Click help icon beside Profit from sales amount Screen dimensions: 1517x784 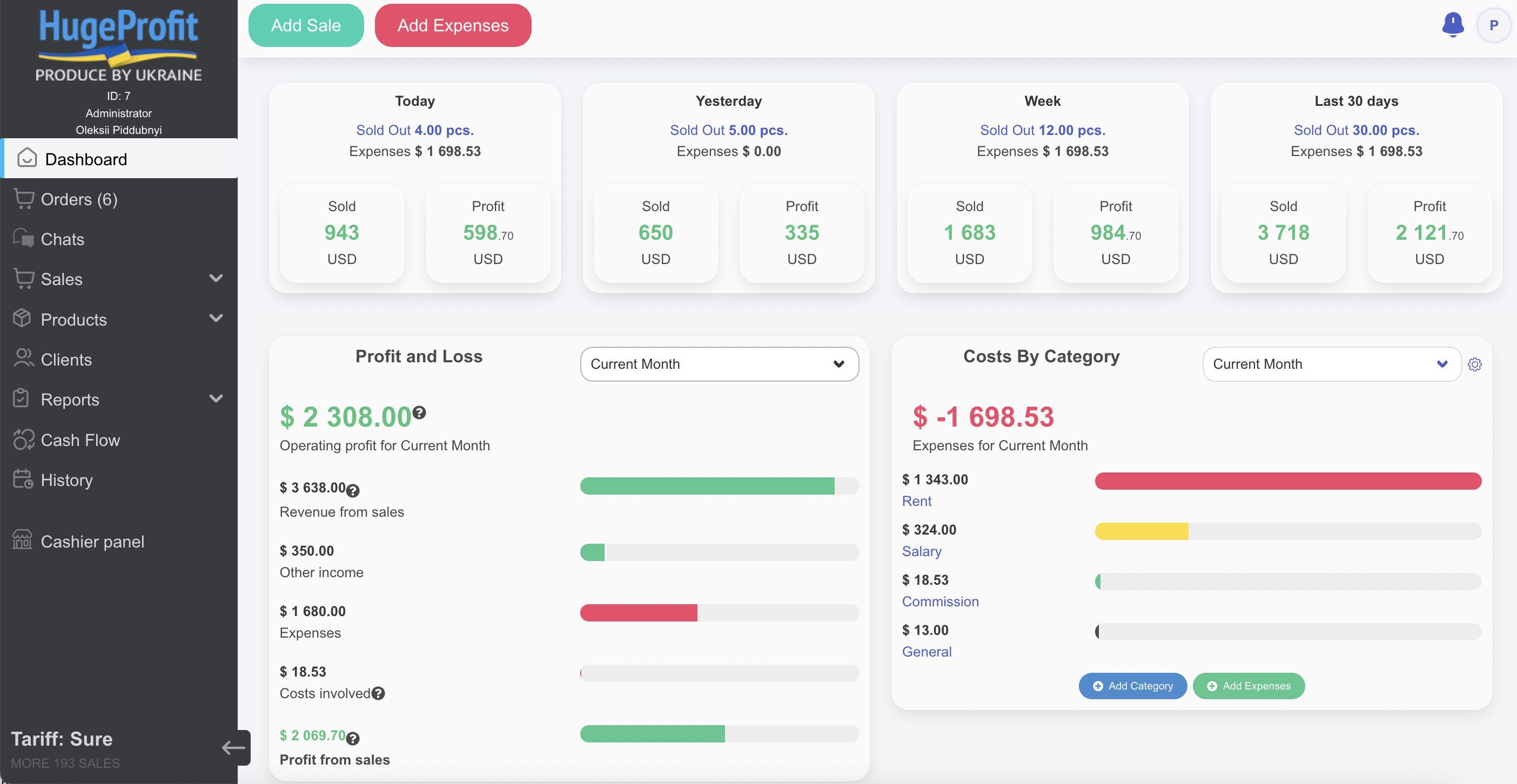tap(353, 738)
